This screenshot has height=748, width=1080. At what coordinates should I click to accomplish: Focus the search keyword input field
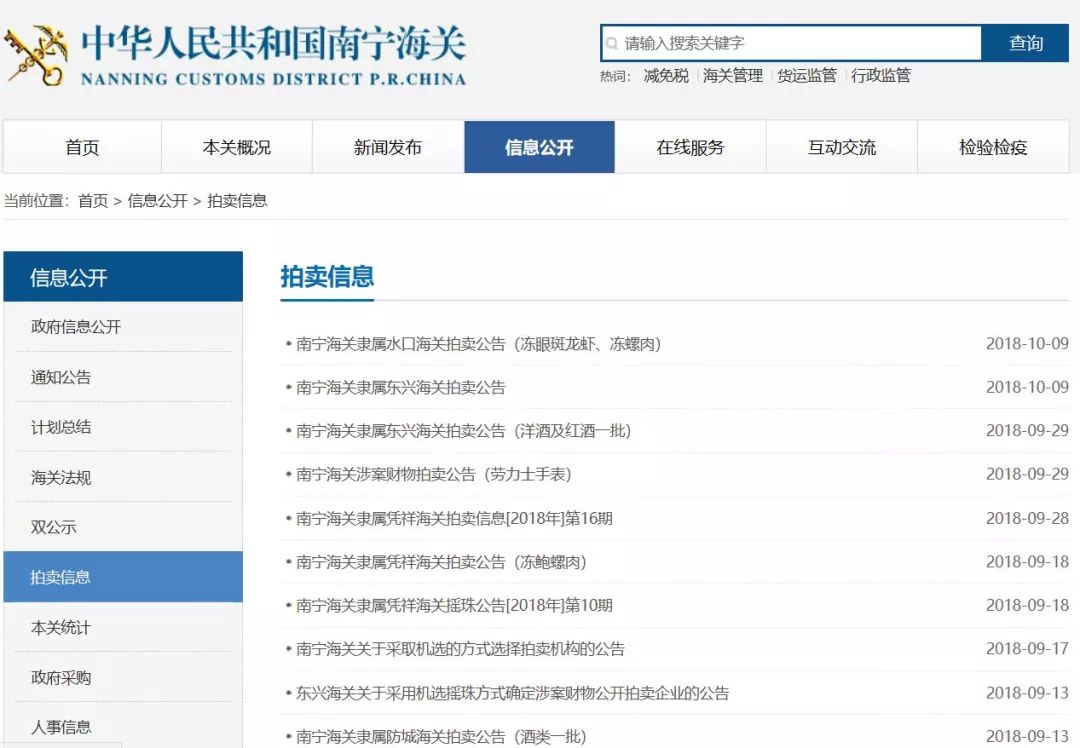tap(791, 43)
